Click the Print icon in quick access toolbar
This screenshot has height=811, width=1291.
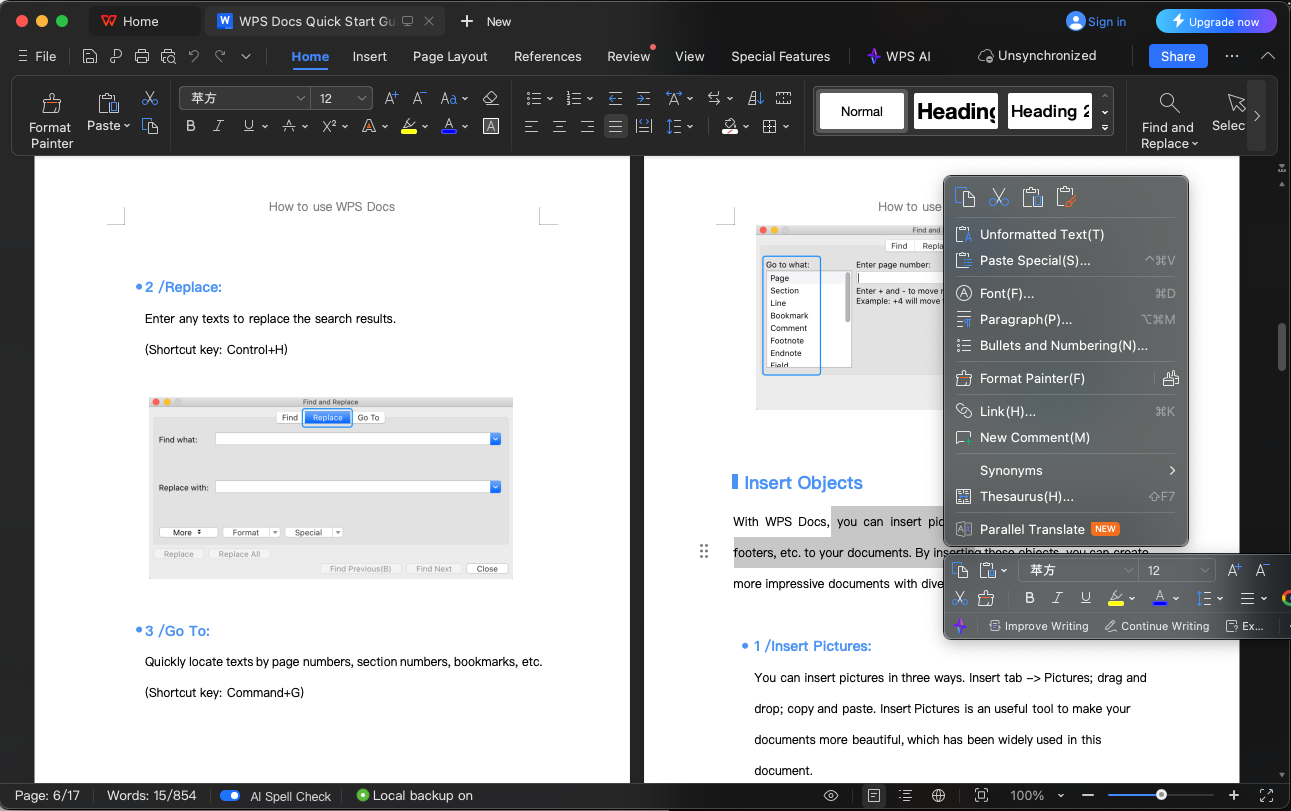(x=142, y=56)
